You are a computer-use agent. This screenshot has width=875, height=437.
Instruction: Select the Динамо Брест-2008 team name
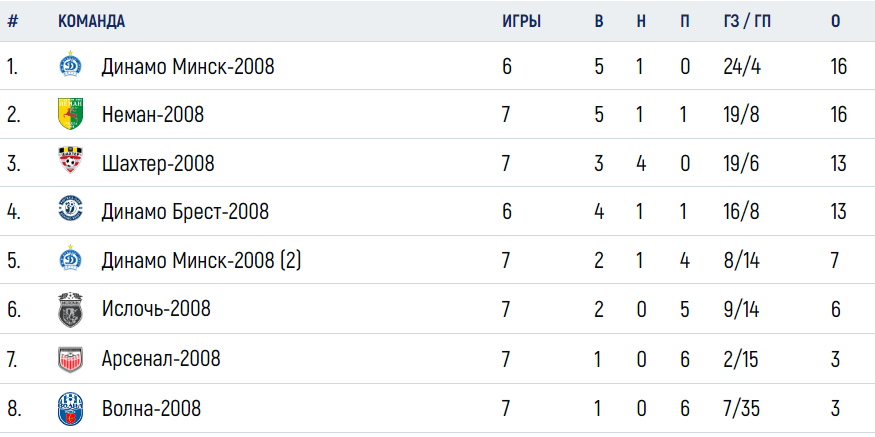click(185, 212)
